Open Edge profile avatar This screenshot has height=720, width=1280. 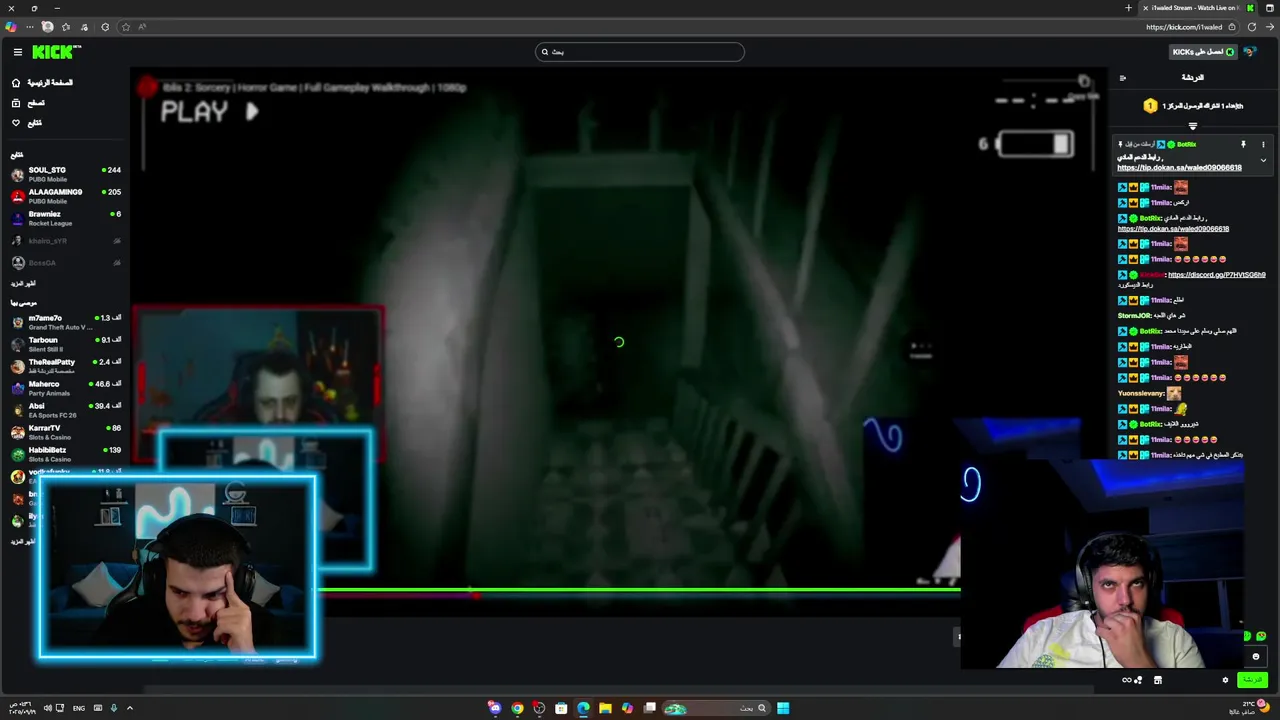[x=47, y=27]
